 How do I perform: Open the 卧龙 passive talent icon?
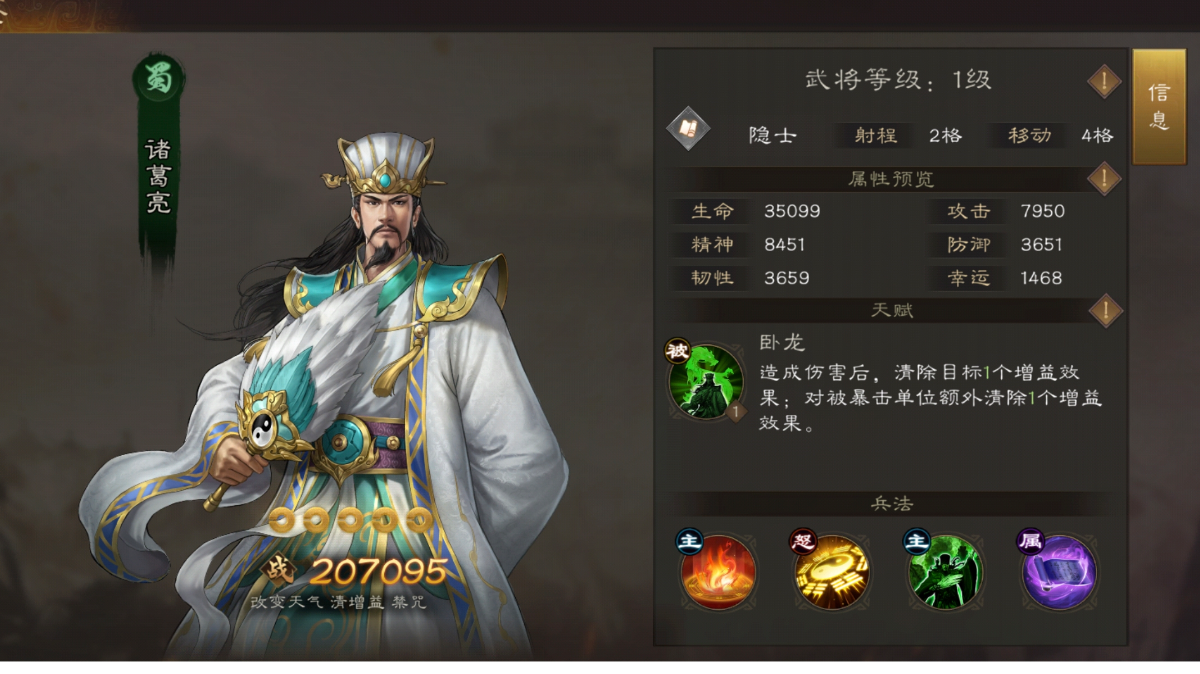705,382
